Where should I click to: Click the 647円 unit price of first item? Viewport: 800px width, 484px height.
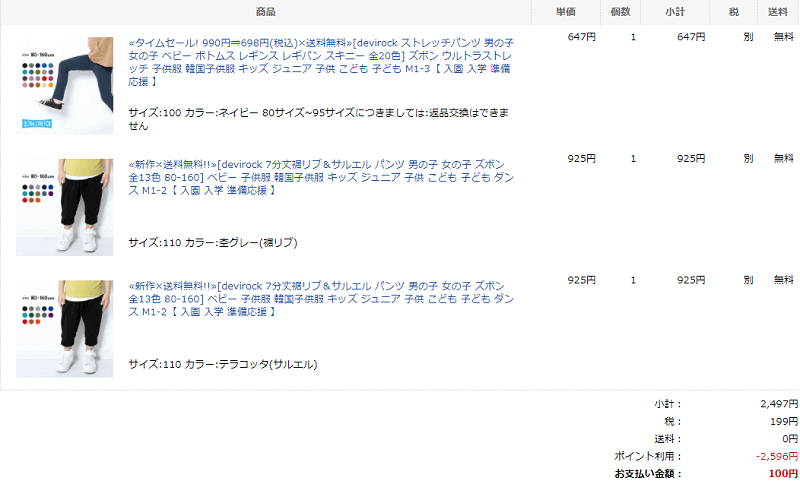pyautogui.click(x=580, y=37)
